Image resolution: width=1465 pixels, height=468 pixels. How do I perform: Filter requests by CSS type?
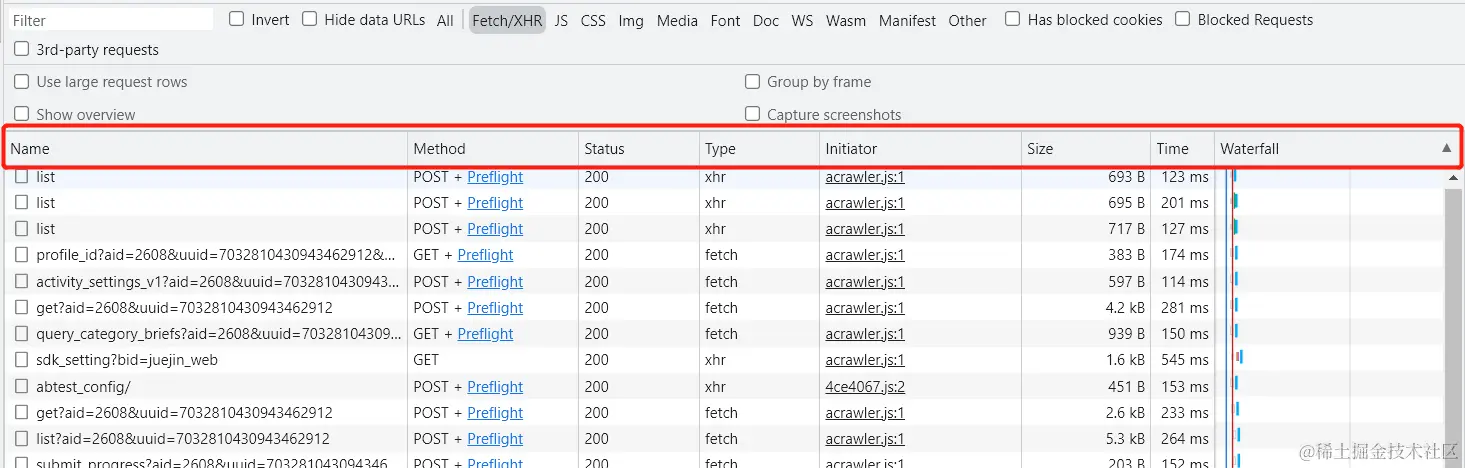click(x=593, y=20)
